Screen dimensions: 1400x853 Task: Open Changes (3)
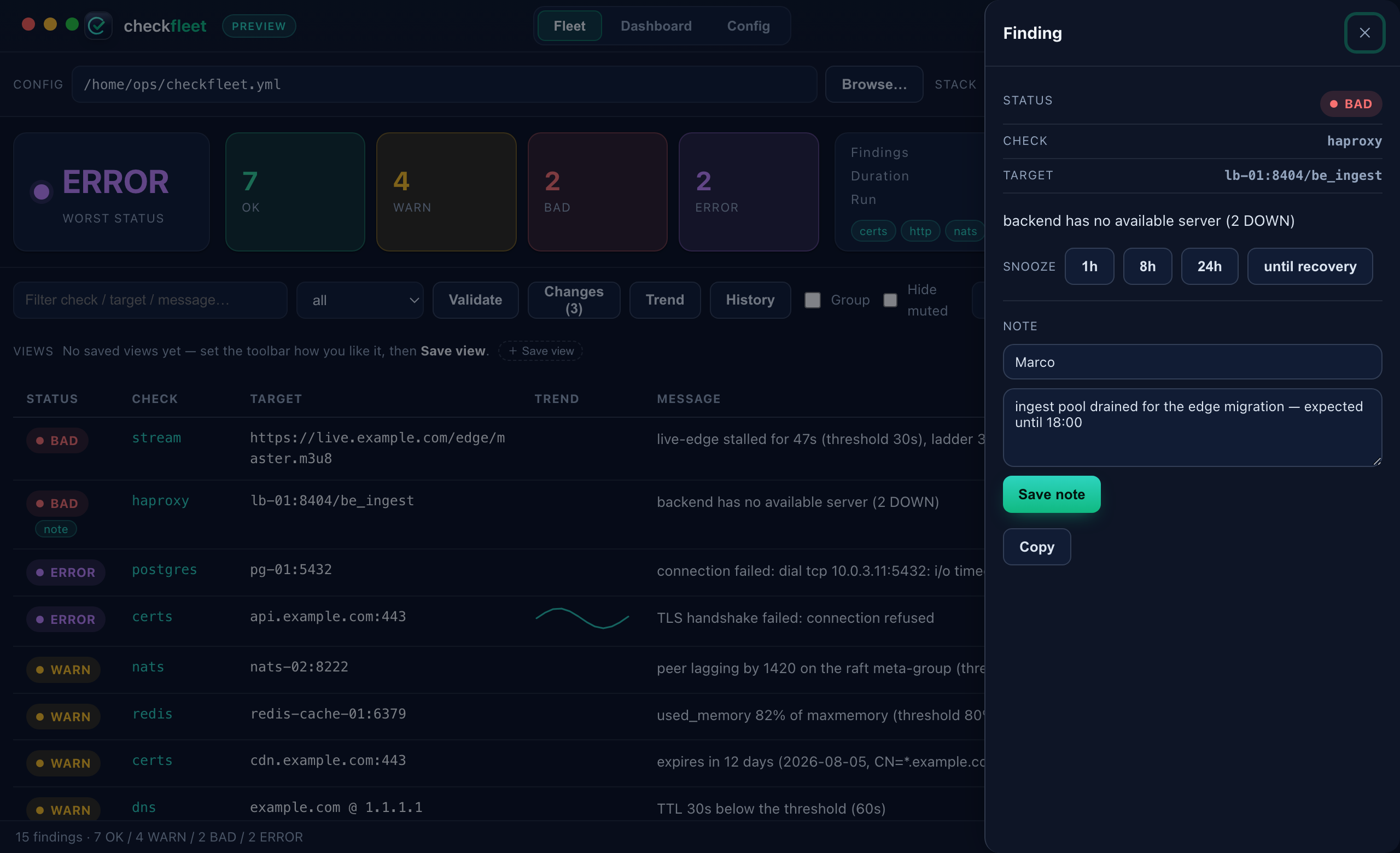[573, 300]
